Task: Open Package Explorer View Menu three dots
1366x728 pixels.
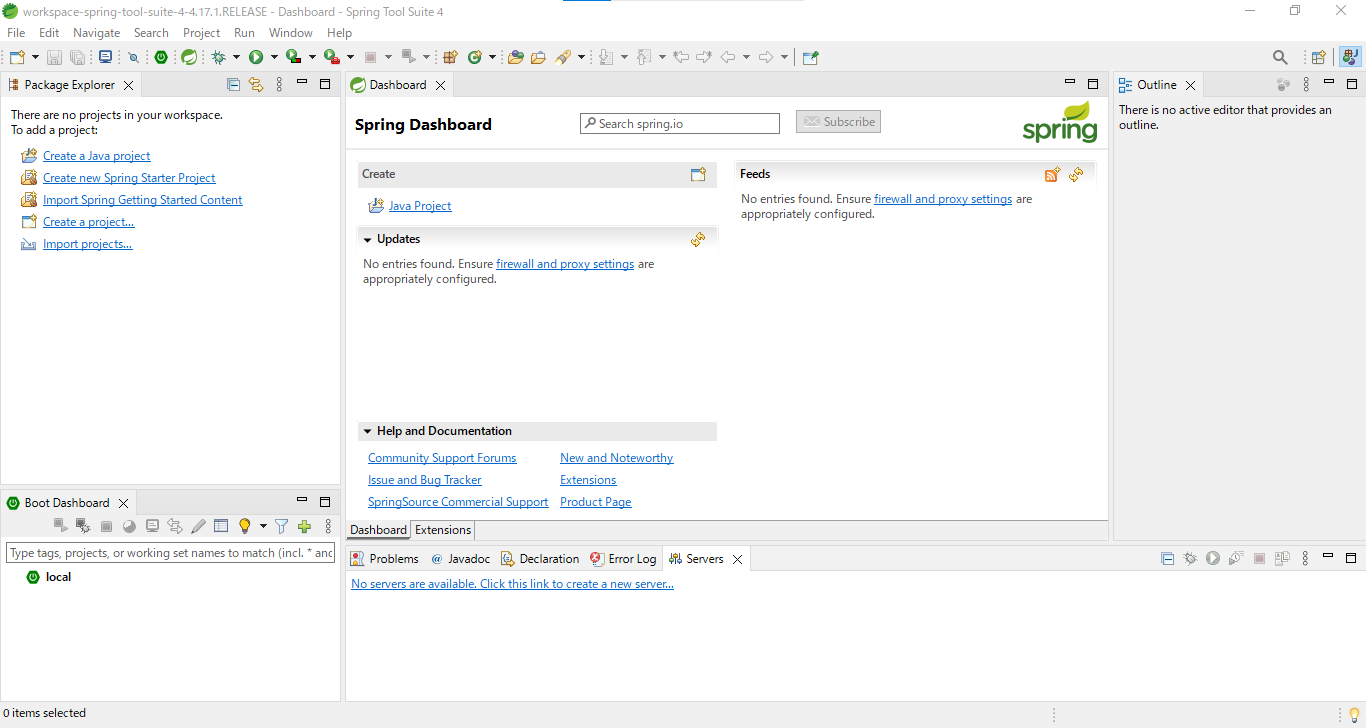Action: (279, 85)
